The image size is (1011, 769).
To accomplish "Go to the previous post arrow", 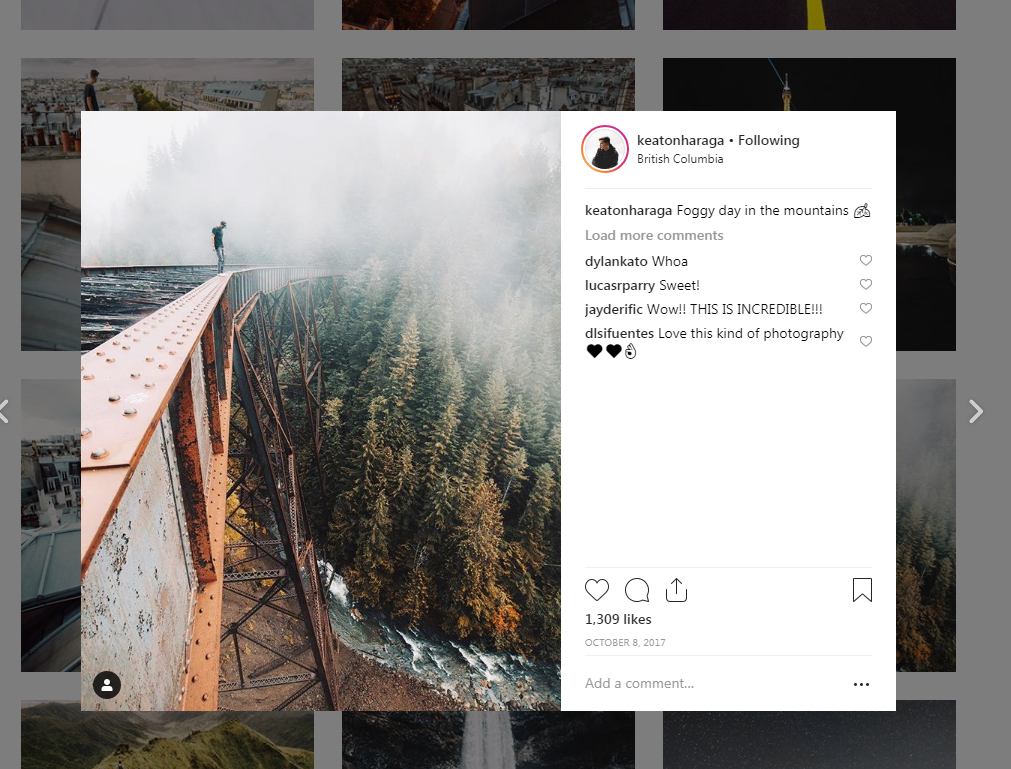I will click(4, 411).
